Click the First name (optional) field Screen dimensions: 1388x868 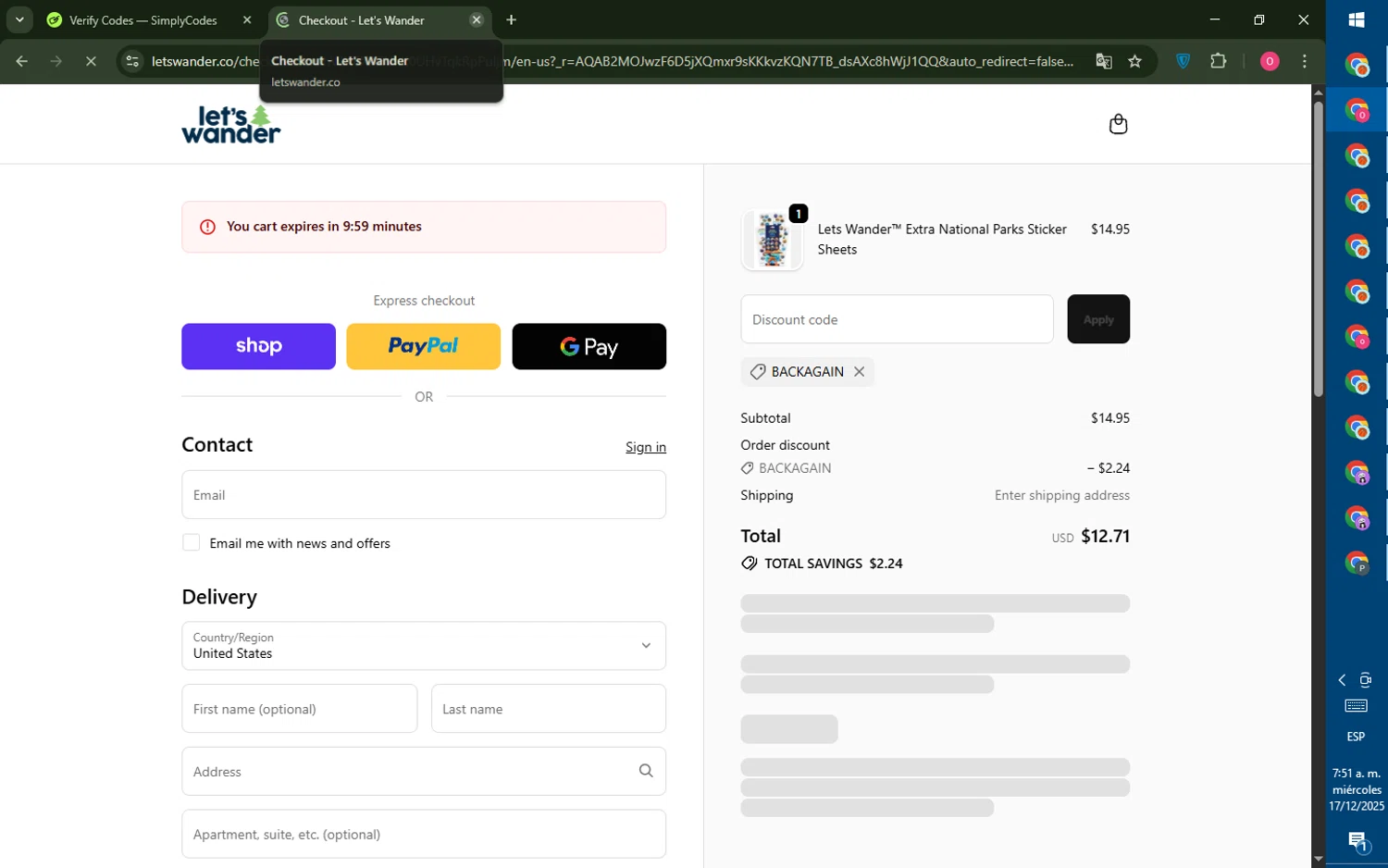click(x=299, y=709)
